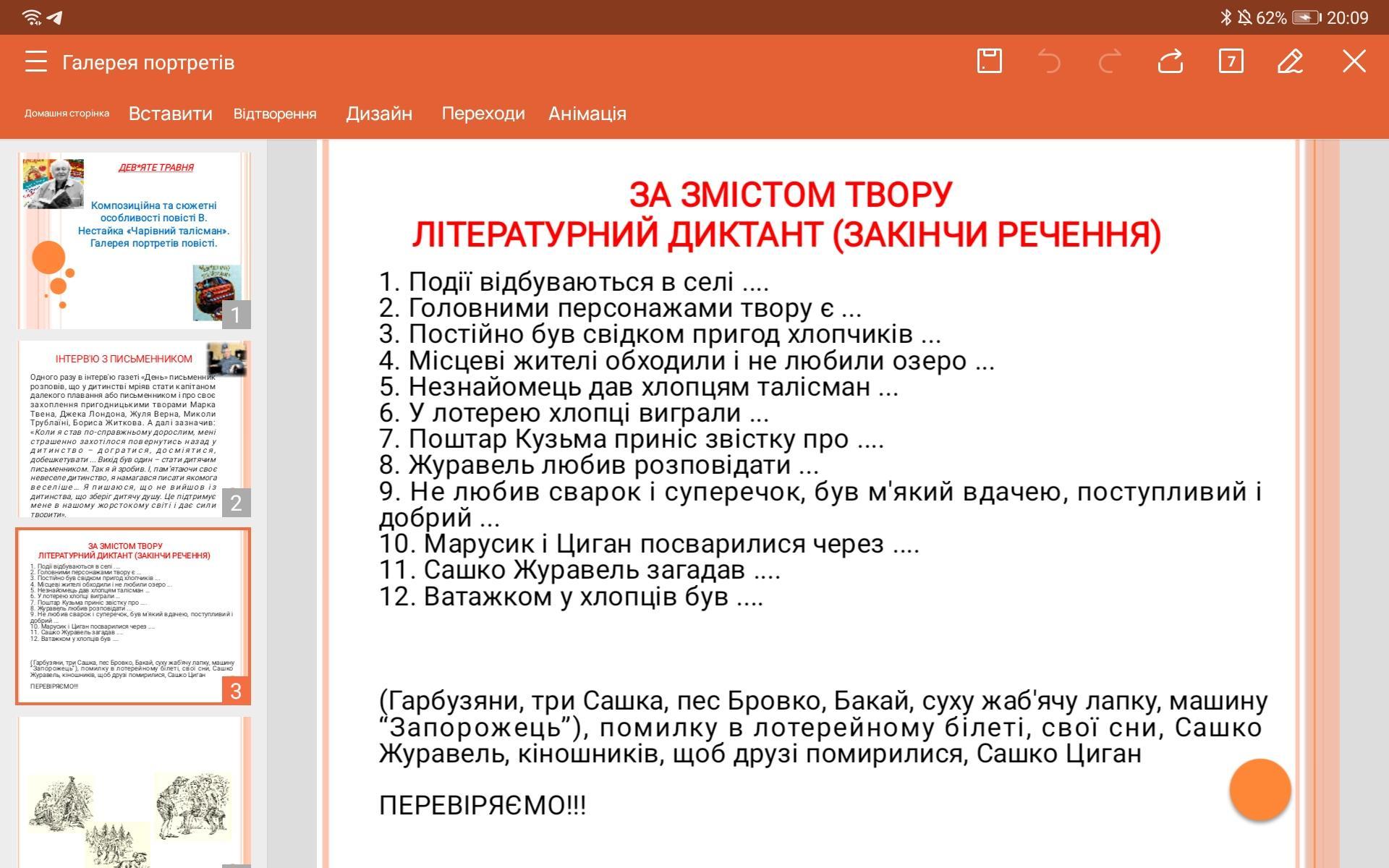1389x868 pixels.
Task: Tap the save presentation icon
Action: [x=989, y=61]
